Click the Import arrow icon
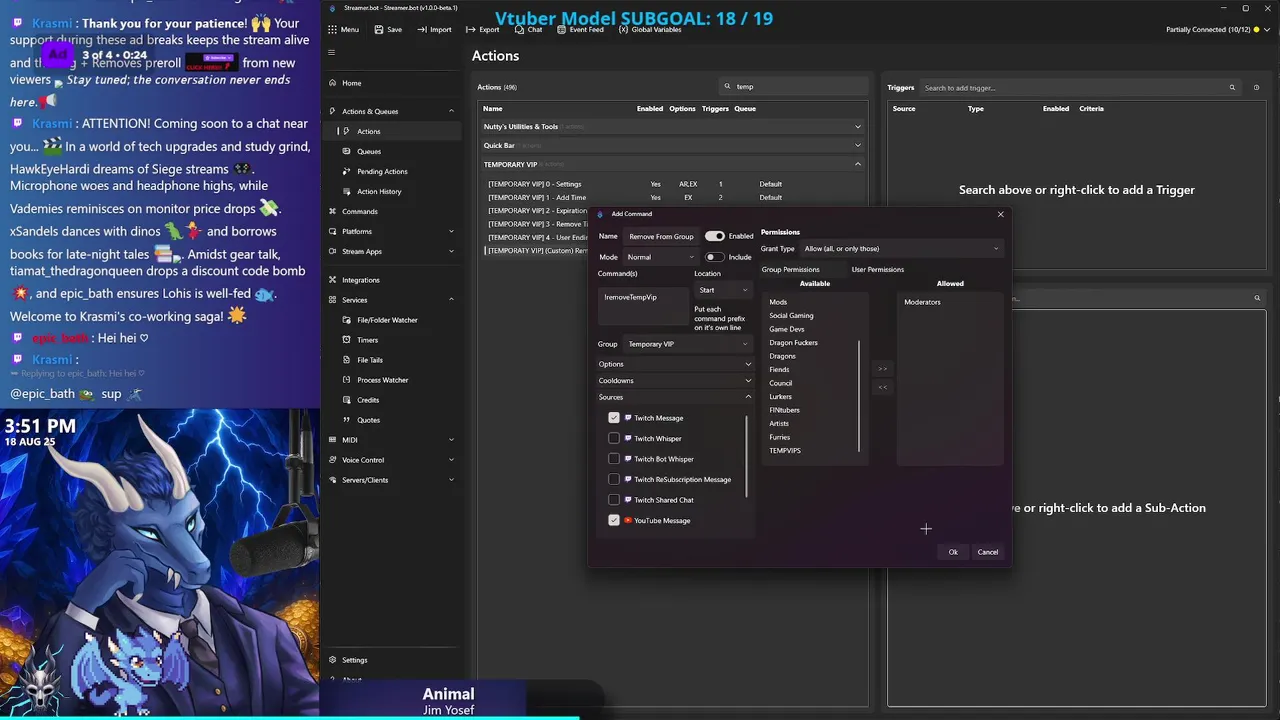The width and height of the screenshot is (1280, 720). tap(422, 30)
